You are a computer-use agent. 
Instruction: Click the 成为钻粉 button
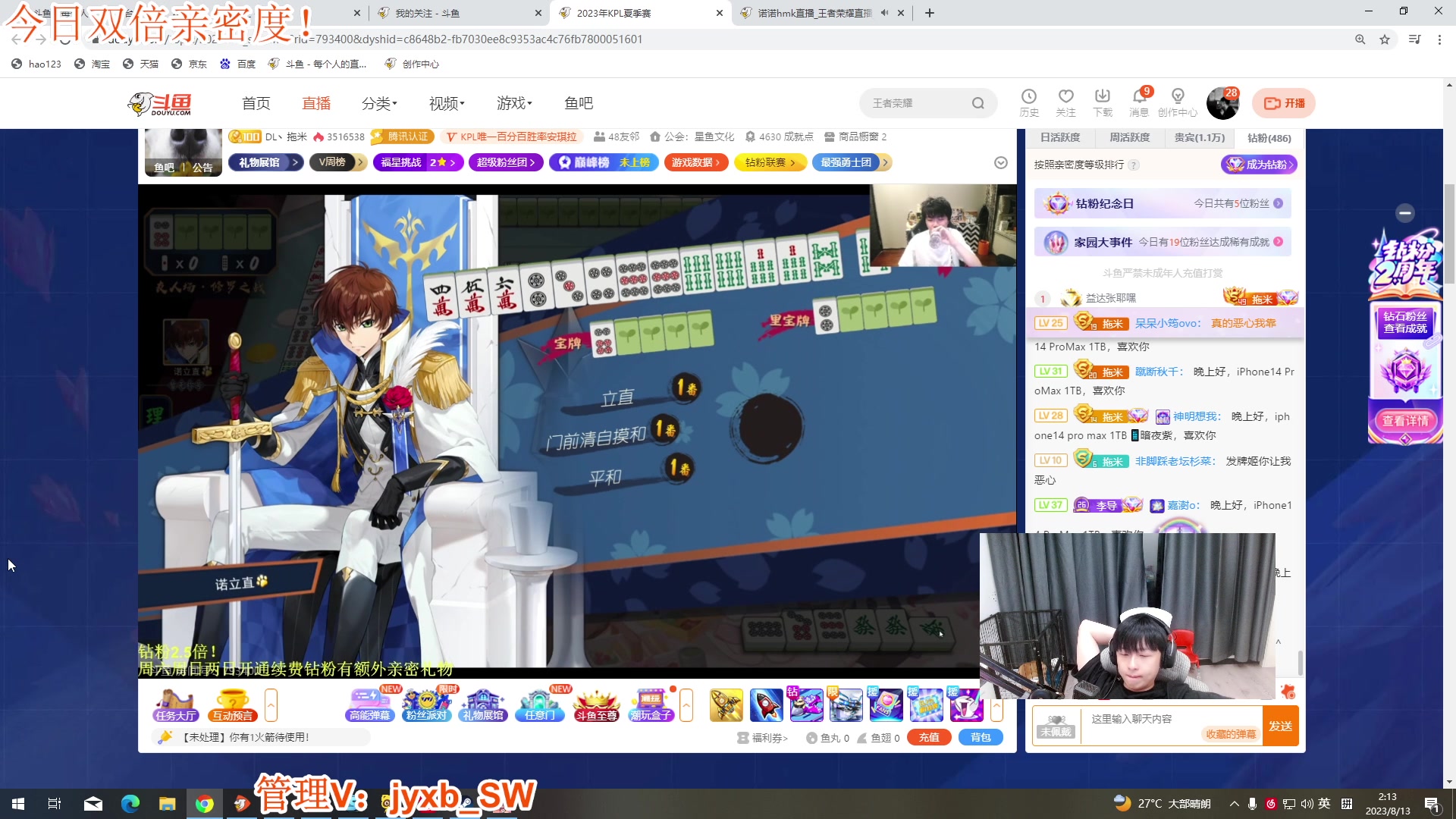click(1259, 165)
